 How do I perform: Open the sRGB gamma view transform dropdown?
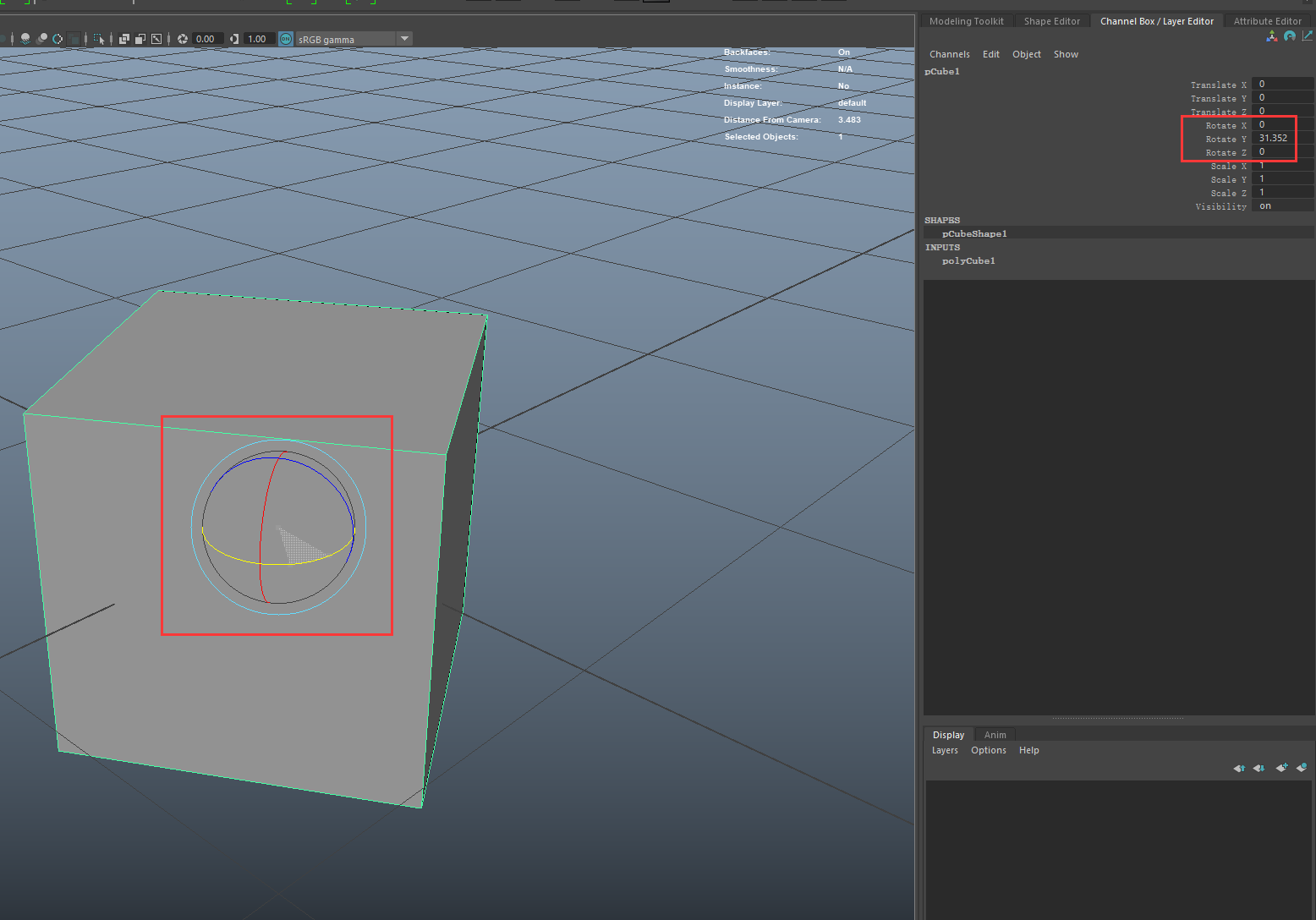coord(404,38)
